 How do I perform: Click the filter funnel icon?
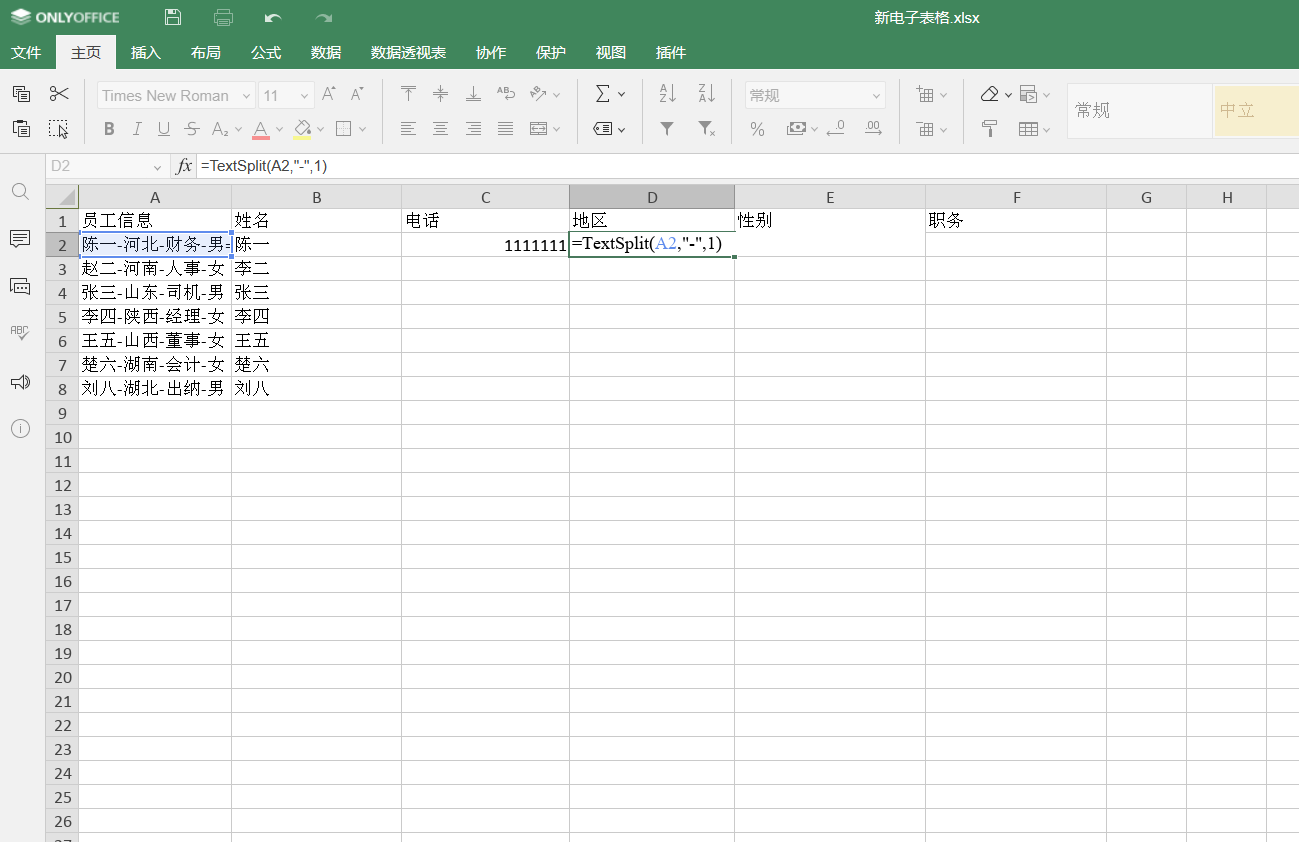click(x=666, y=130)
